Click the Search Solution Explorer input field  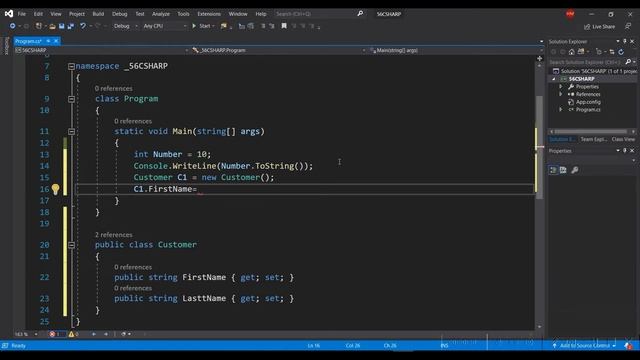586,62
